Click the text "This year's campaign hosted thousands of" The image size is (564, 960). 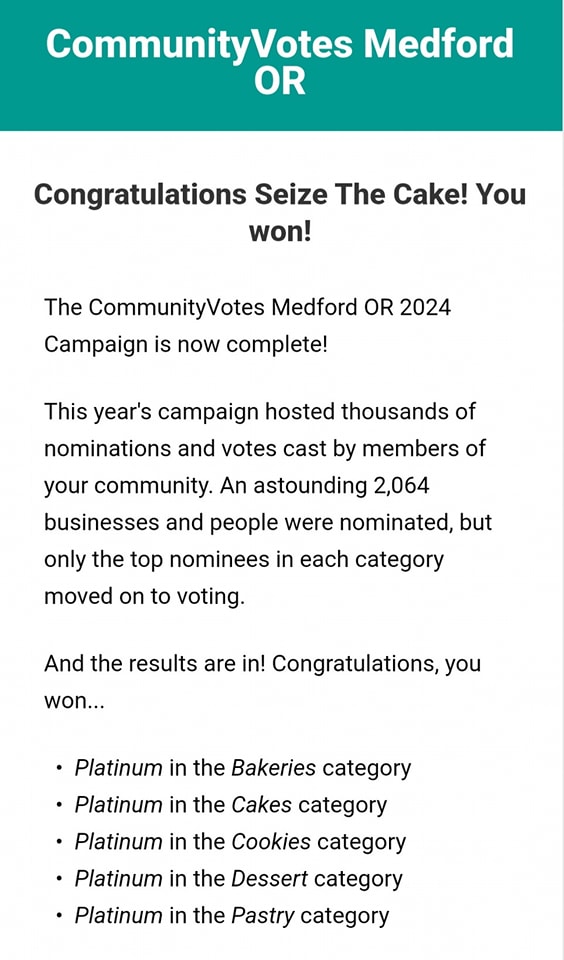[x=260, y=411]
